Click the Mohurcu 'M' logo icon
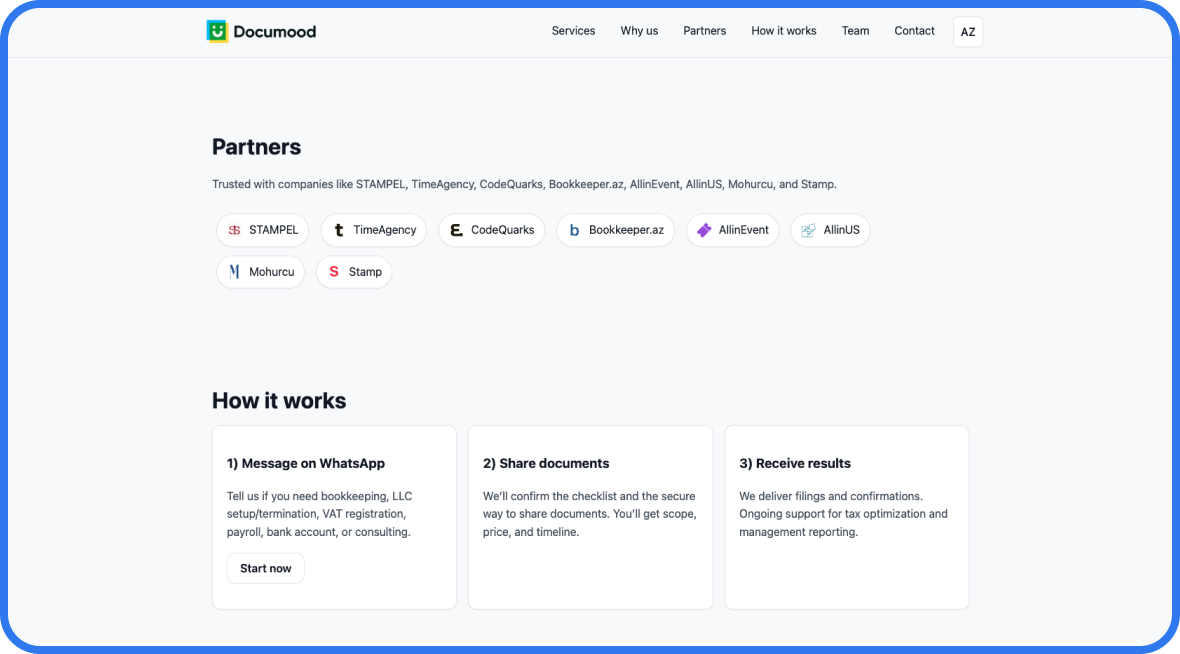Screen dimensions: 1180x654 (x=234, y=272)
